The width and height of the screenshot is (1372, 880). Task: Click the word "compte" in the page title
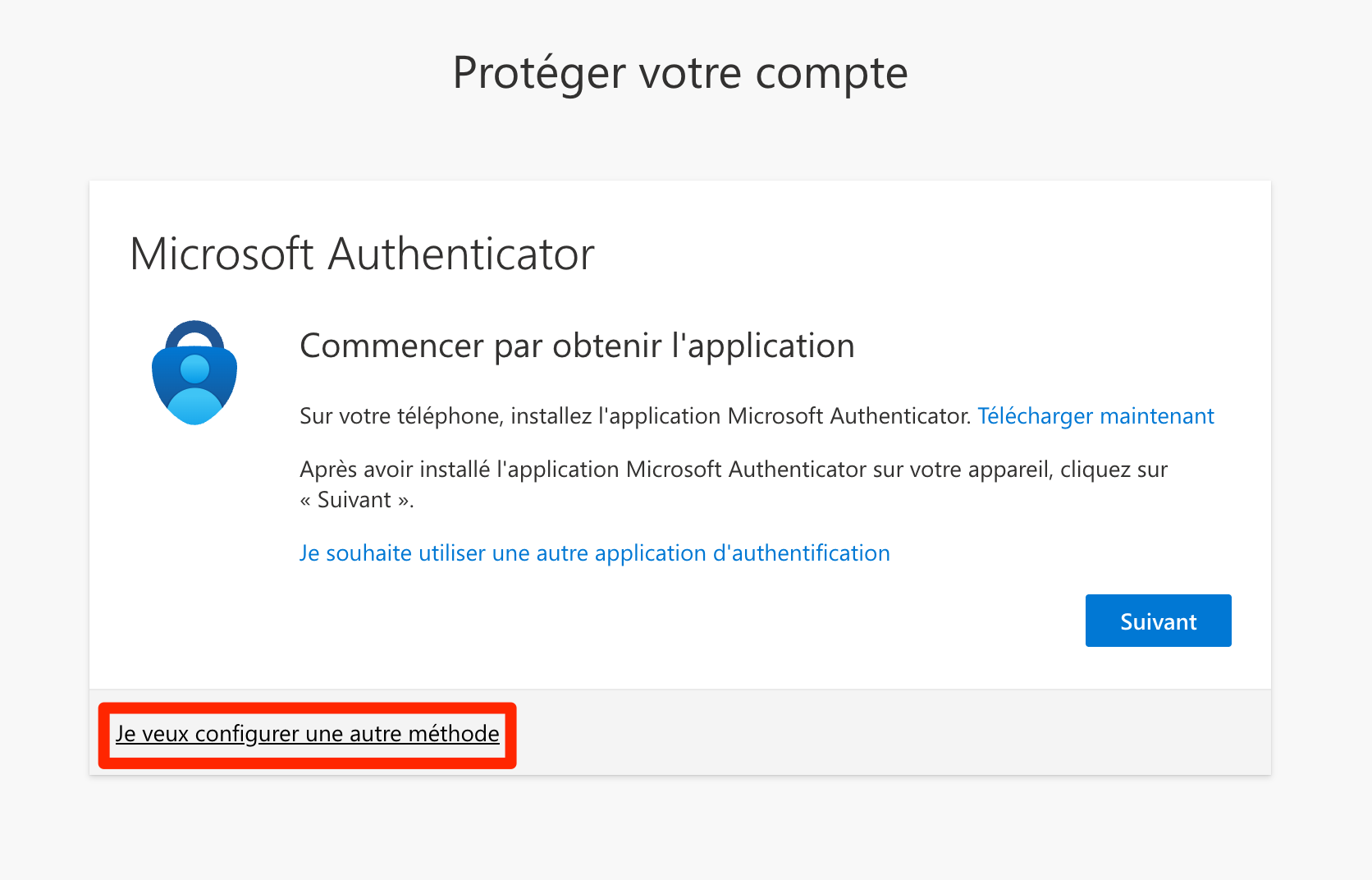point(831,73)
